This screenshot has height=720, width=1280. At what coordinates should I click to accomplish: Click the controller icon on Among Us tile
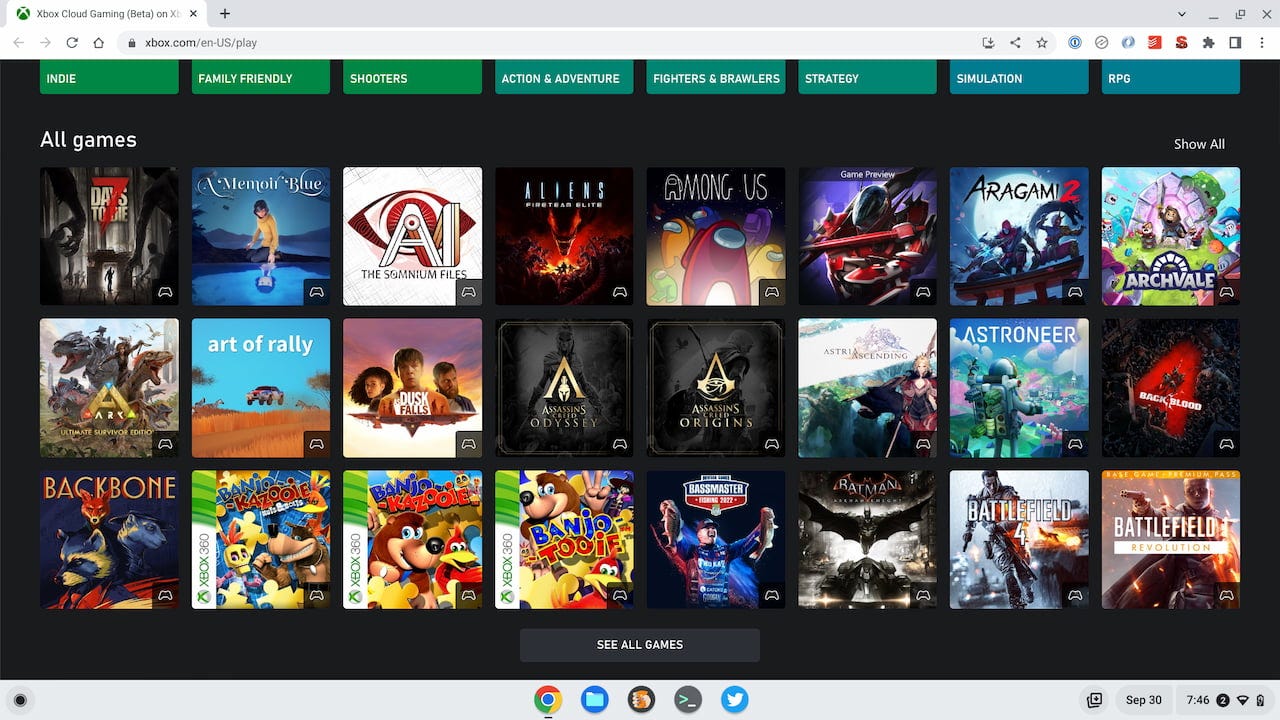click(771, 292)
